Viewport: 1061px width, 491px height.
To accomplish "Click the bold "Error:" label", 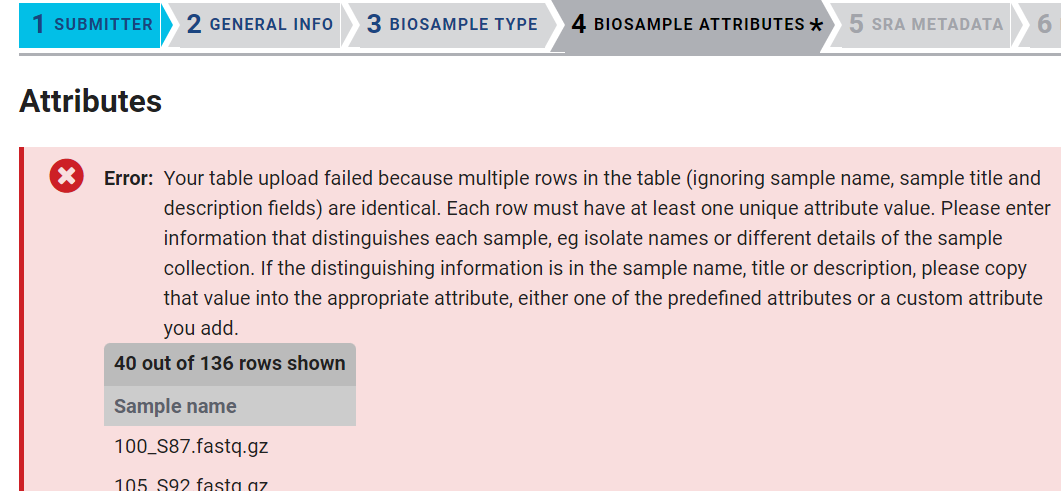I will 128,180.
